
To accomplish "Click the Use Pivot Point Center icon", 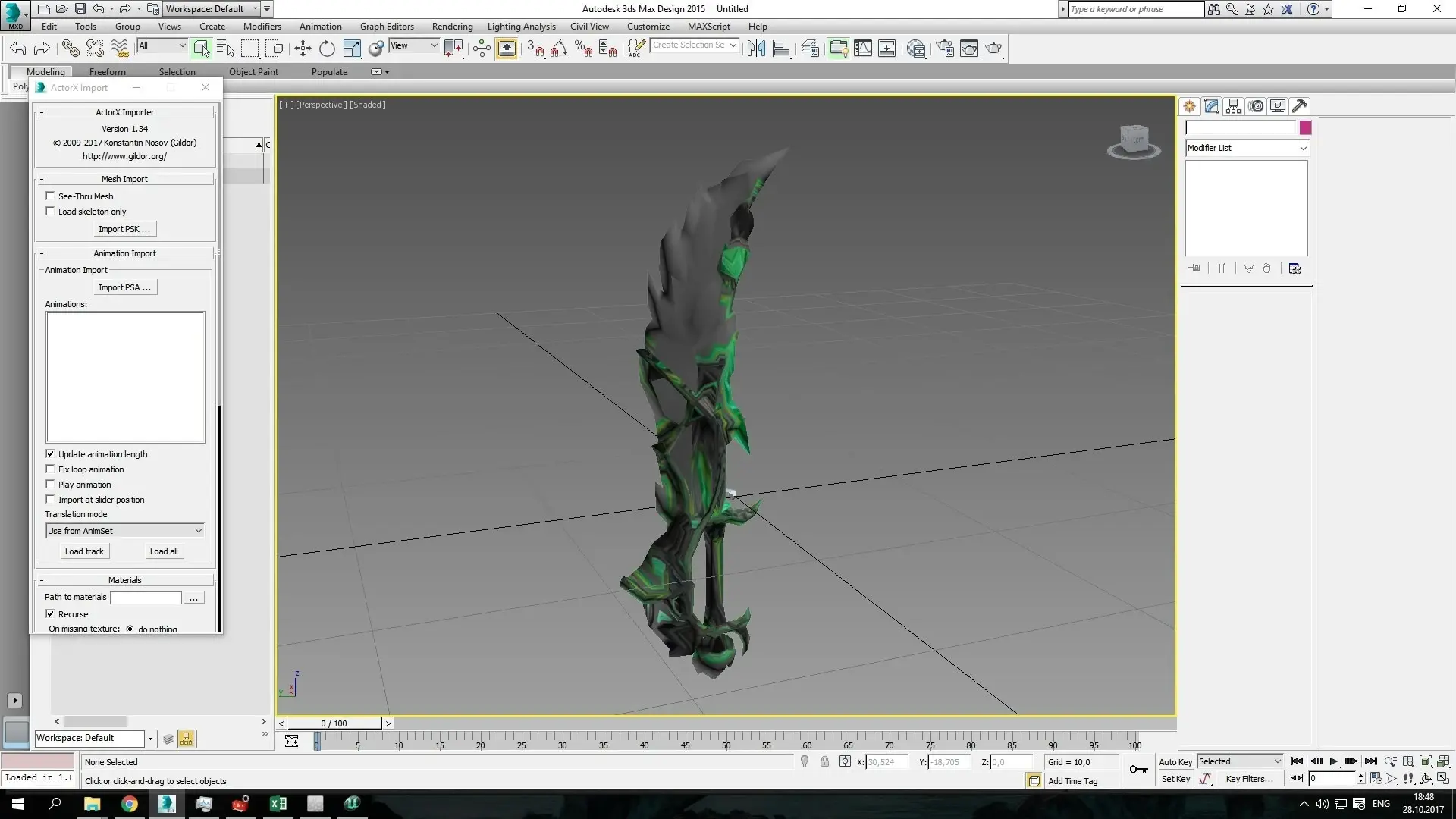I will click(x=453, y=49).
